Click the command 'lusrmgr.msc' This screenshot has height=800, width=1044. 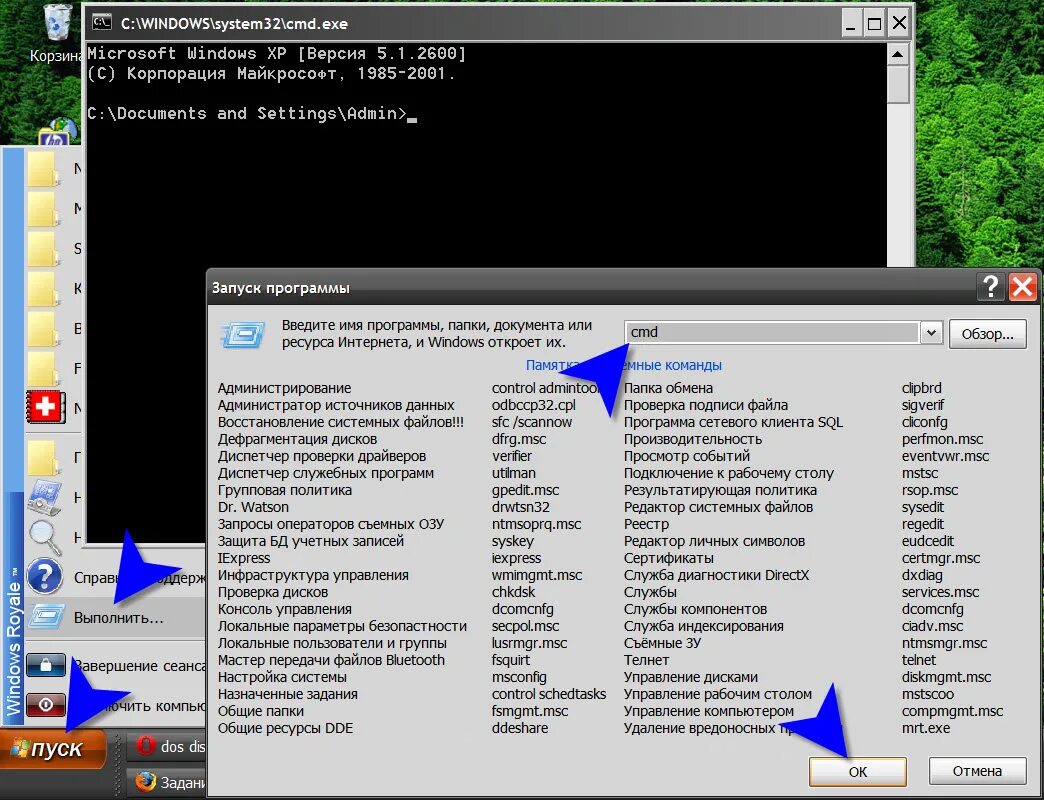pos(529,644)
